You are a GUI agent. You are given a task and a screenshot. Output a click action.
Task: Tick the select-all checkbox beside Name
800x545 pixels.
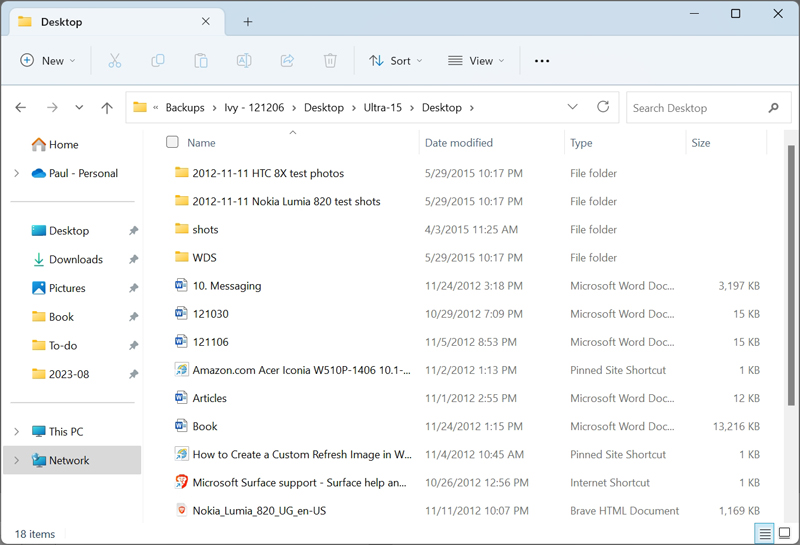[x=172, y=142]
